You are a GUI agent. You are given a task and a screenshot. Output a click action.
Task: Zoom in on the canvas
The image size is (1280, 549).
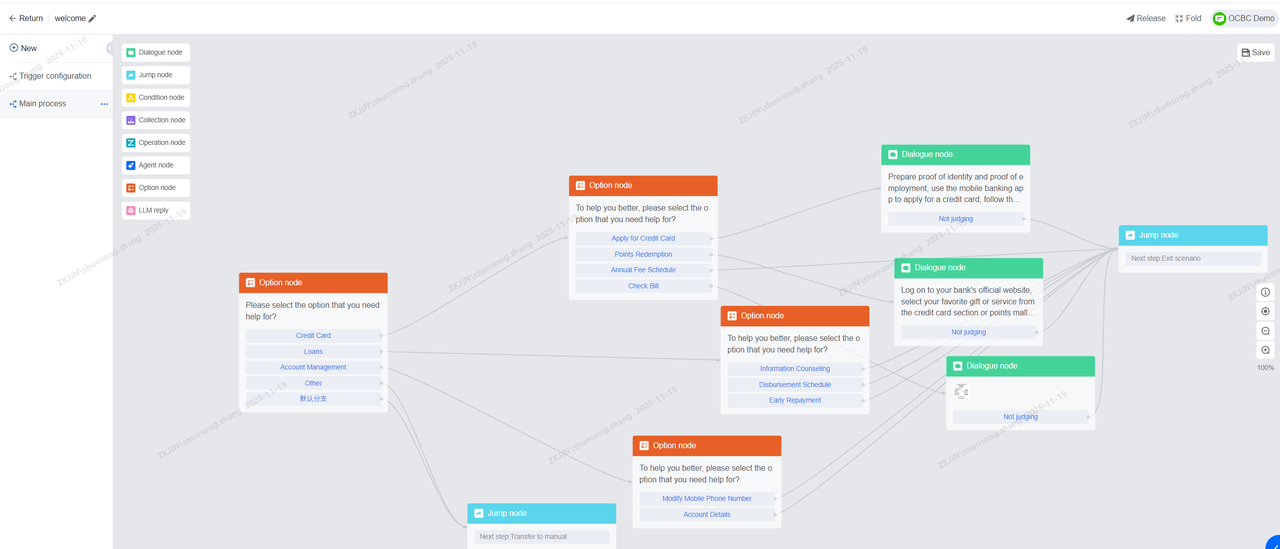1265,350
